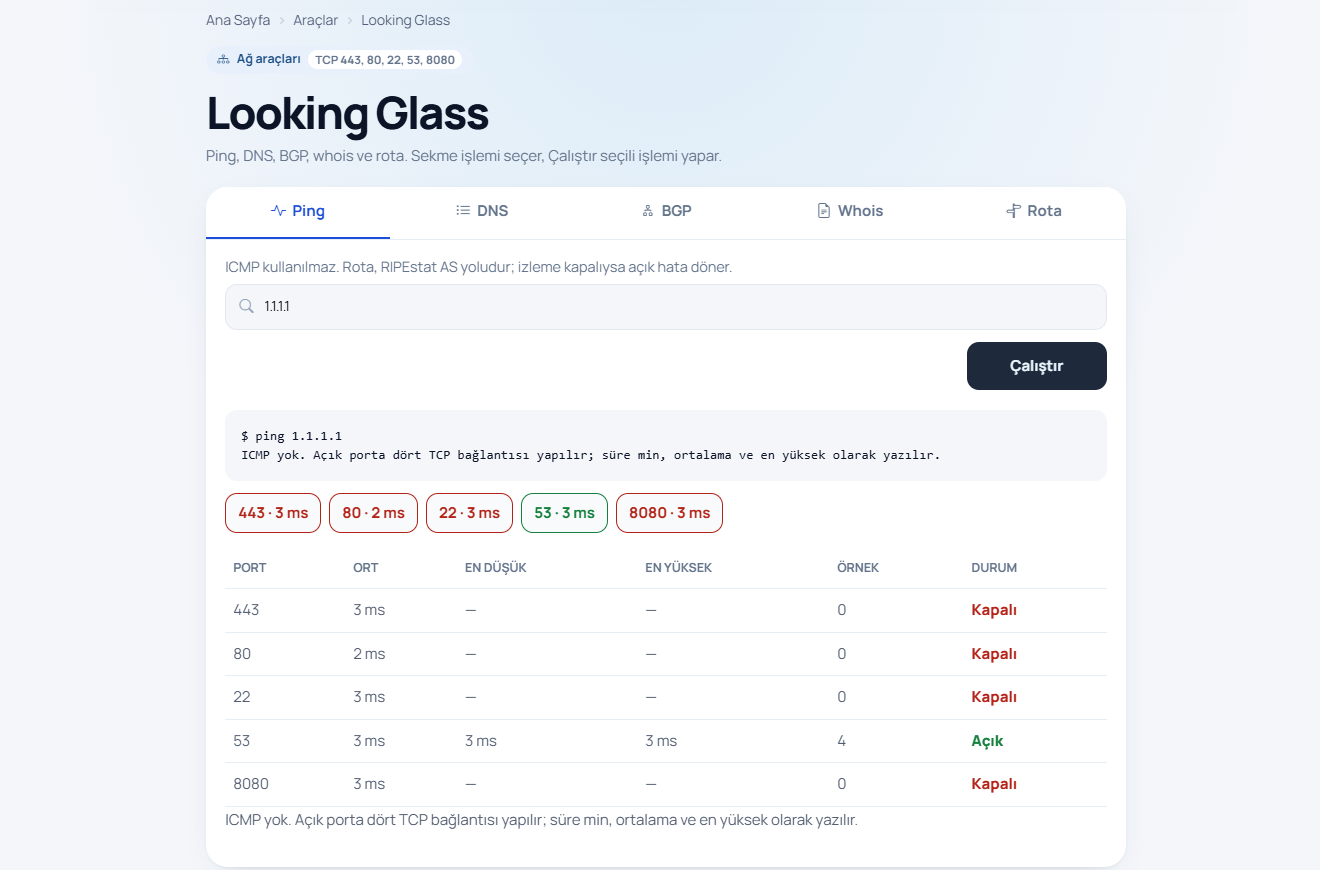Viewport: 1320px width, 870px height.
Task: Select the EN YÜKSEK column header
Action: pyautogui.click(x=679, y=568)
